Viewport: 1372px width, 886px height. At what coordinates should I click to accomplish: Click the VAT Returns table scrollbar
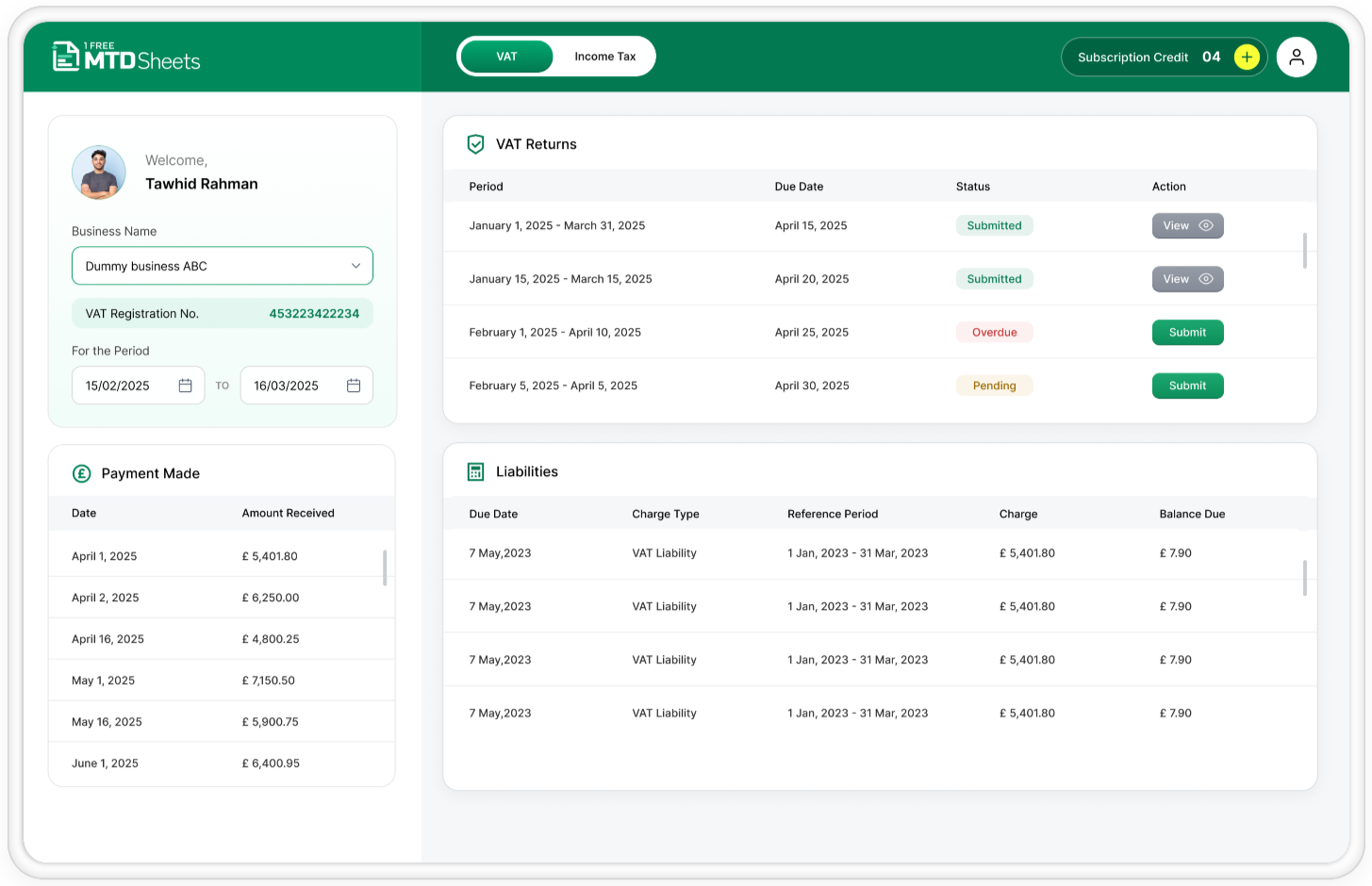[x=1304, y=251]
